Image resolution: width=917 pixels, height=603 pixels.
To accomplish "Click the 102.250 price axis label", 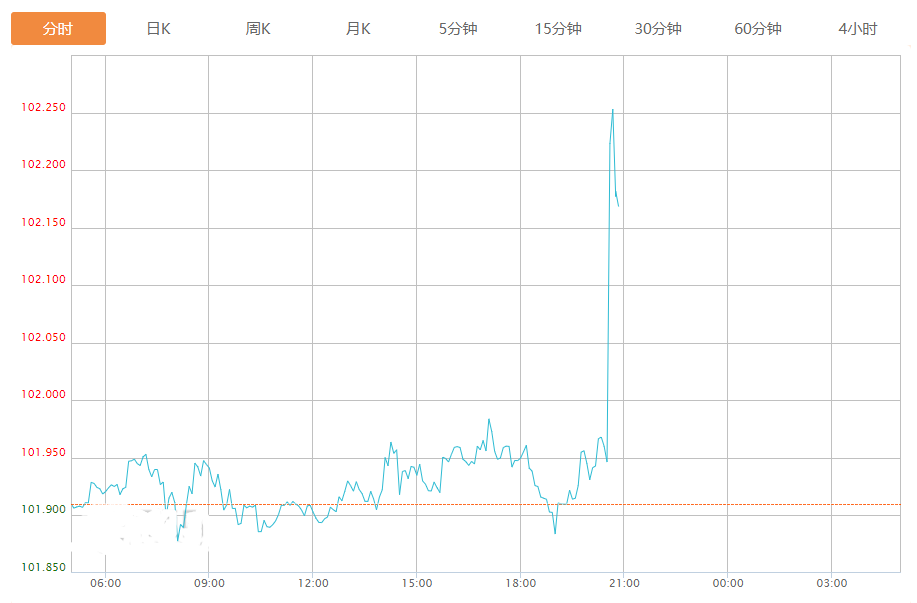I will coord(43,108).
